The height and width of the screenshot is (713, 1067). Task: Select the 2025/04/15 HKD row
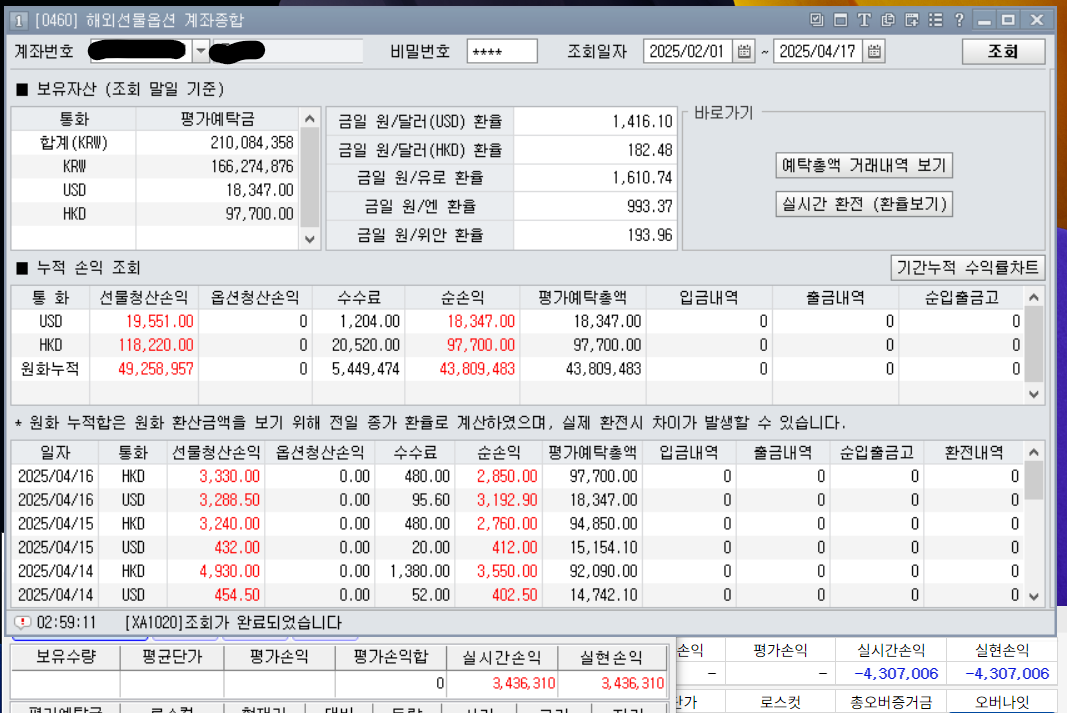[x=517, y=524]
